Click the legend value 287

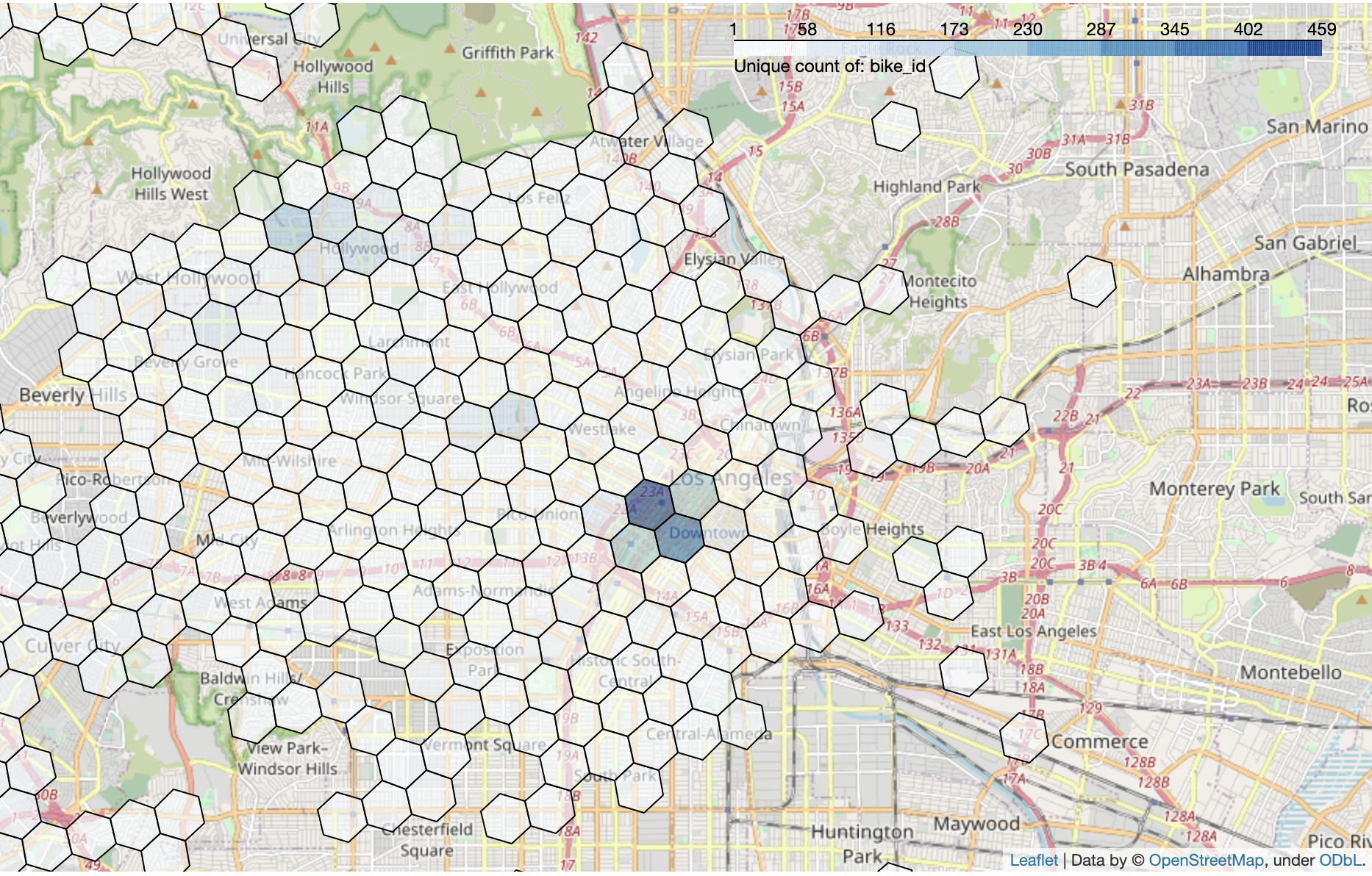click(1101, 29)
